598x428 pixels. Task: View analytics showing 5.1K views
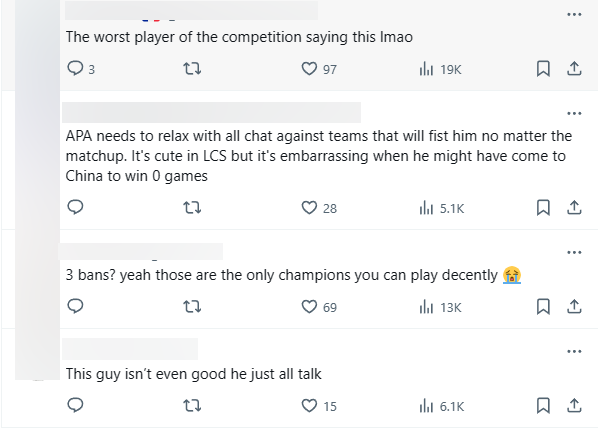tap(442, 208)
